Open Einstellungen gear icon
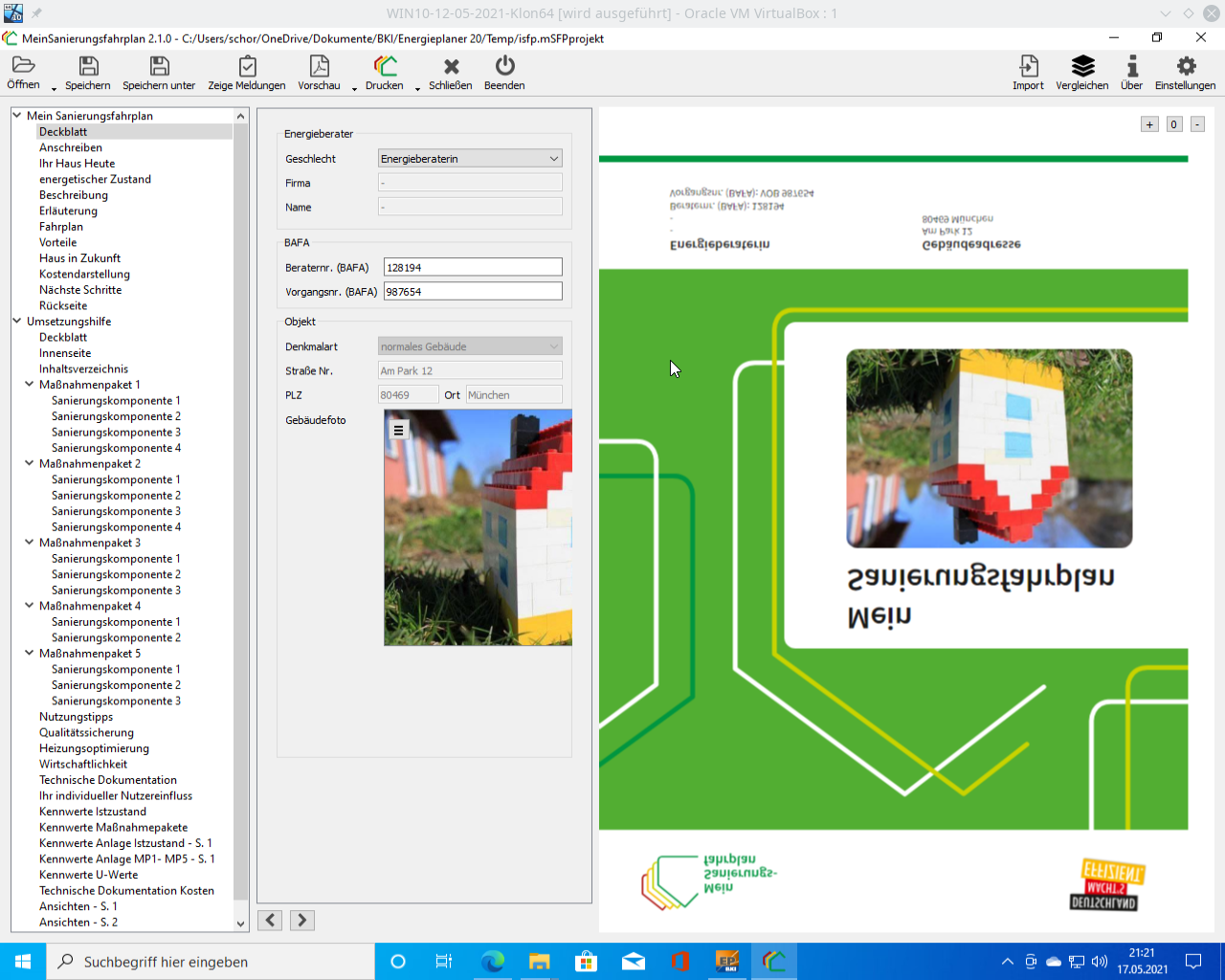 [x=1186, y=66]
